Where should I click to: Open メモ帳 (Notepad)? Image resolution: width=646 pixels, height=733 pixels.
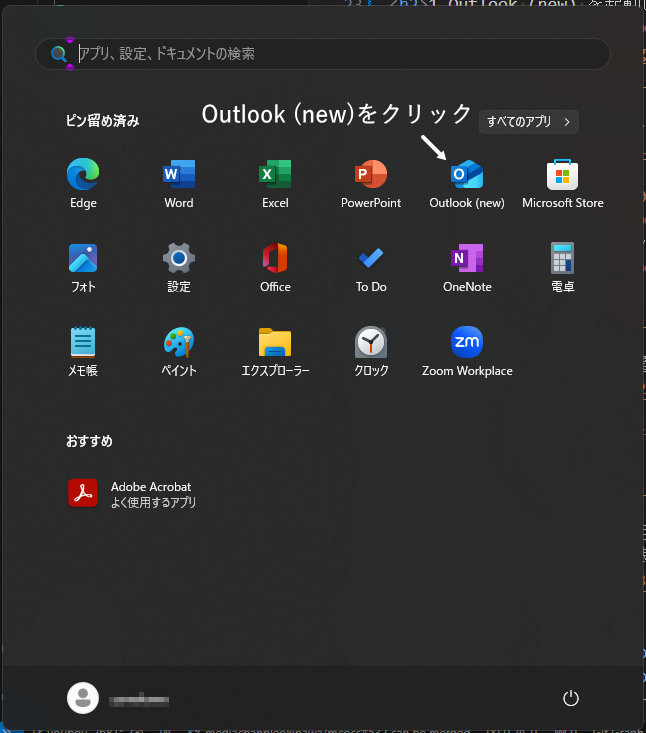(x=83, y=352)
